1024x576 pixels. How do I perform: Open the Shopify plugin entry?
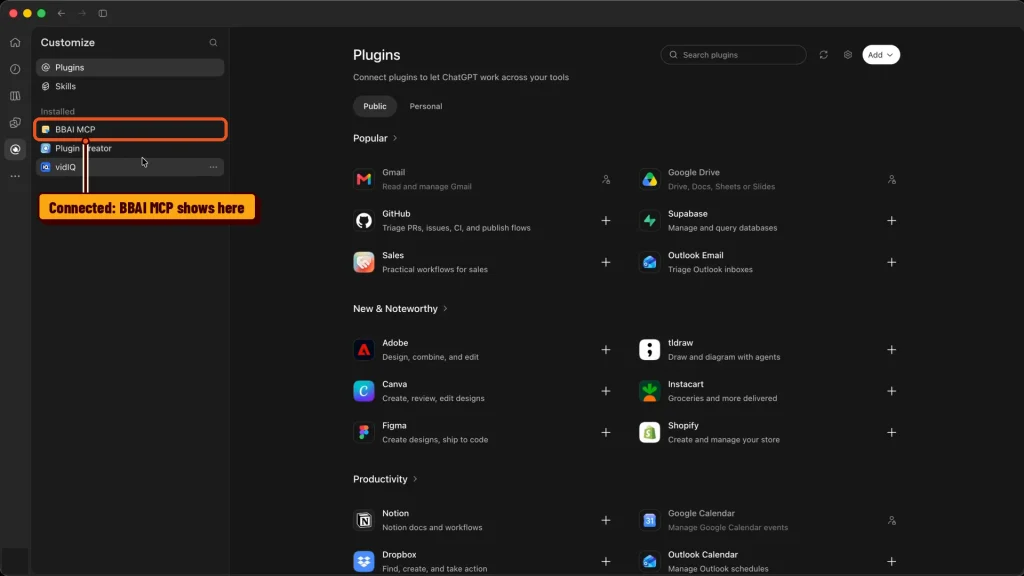(x=769, y=432)
